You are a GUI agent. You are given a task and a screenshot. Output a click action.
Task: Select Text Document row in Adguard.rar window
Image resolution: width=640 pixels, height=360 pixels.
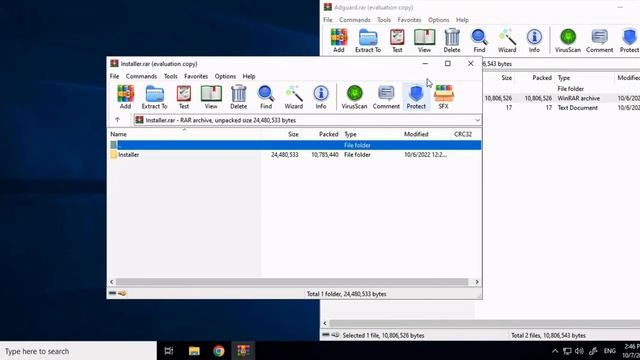click(561, 108)
